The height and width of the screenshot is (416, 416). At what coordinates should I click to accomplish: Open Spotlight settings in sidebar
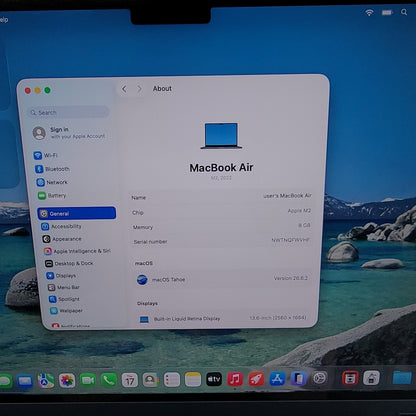[64, 299]
